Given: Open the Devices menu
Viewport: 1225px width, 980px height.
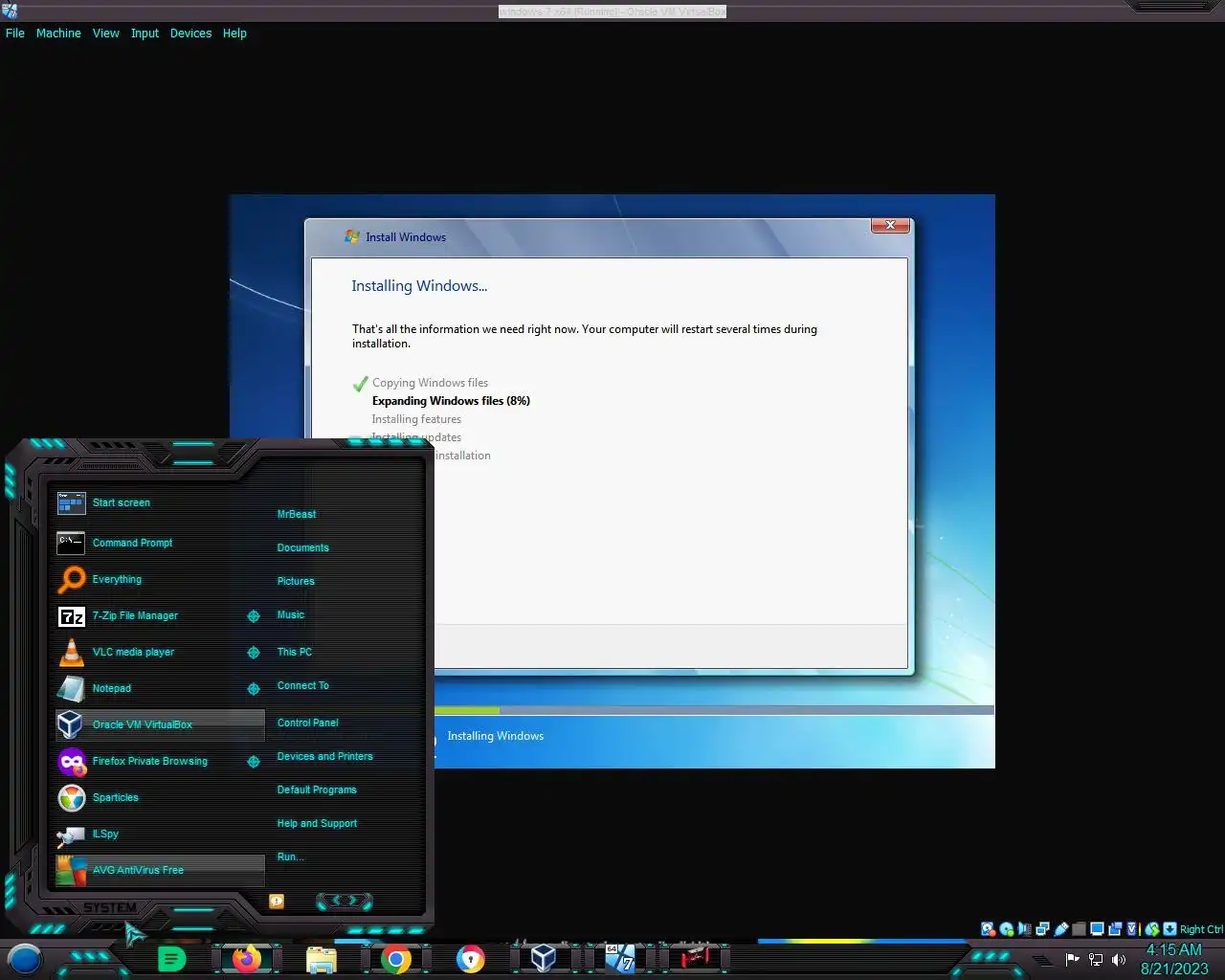Looking at the screenshot, I should click(x=190, y=33).
